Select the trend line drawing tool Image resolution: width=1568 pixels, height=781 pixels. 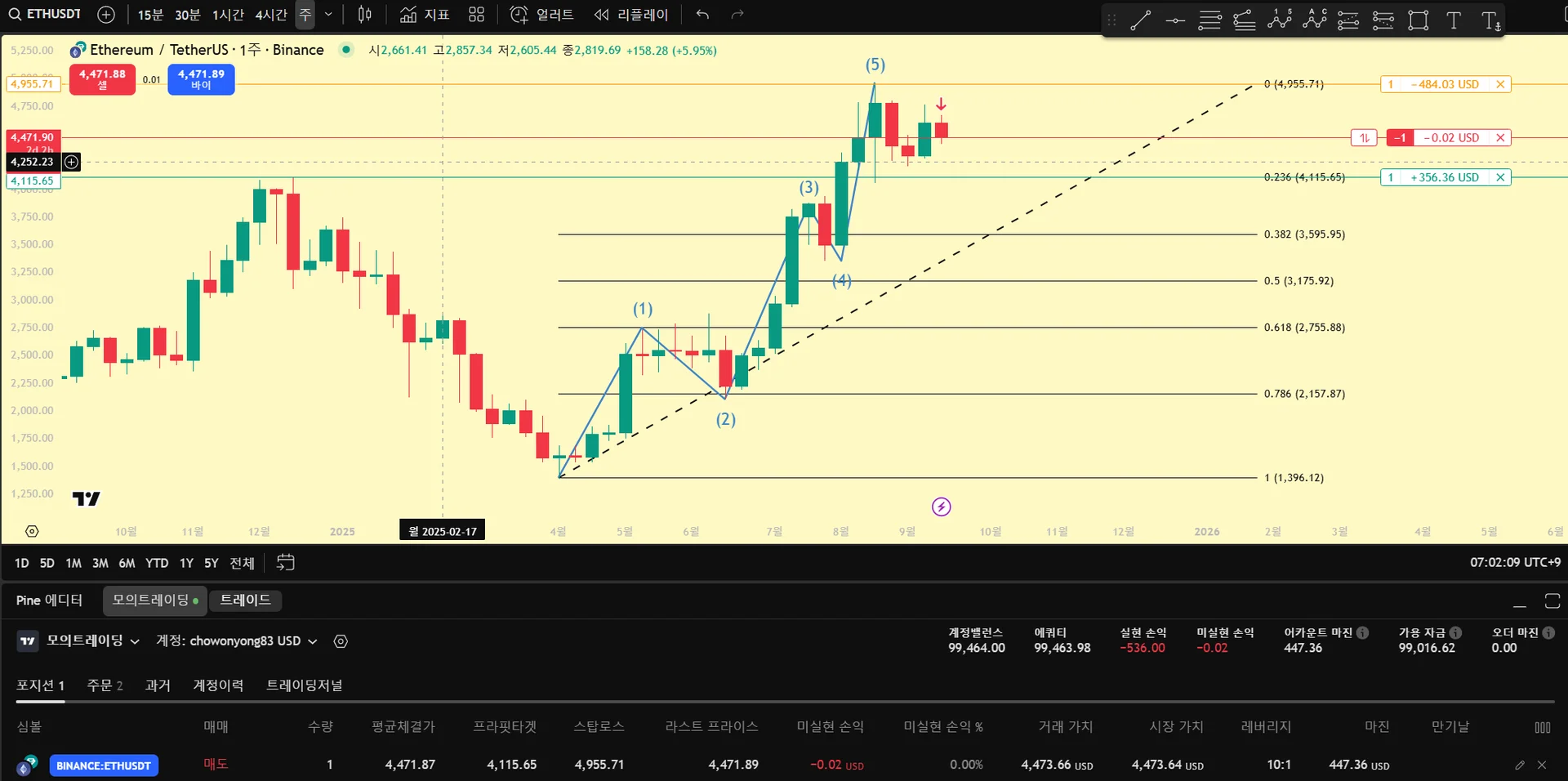pyautogui.click(x=1140, y=20)
